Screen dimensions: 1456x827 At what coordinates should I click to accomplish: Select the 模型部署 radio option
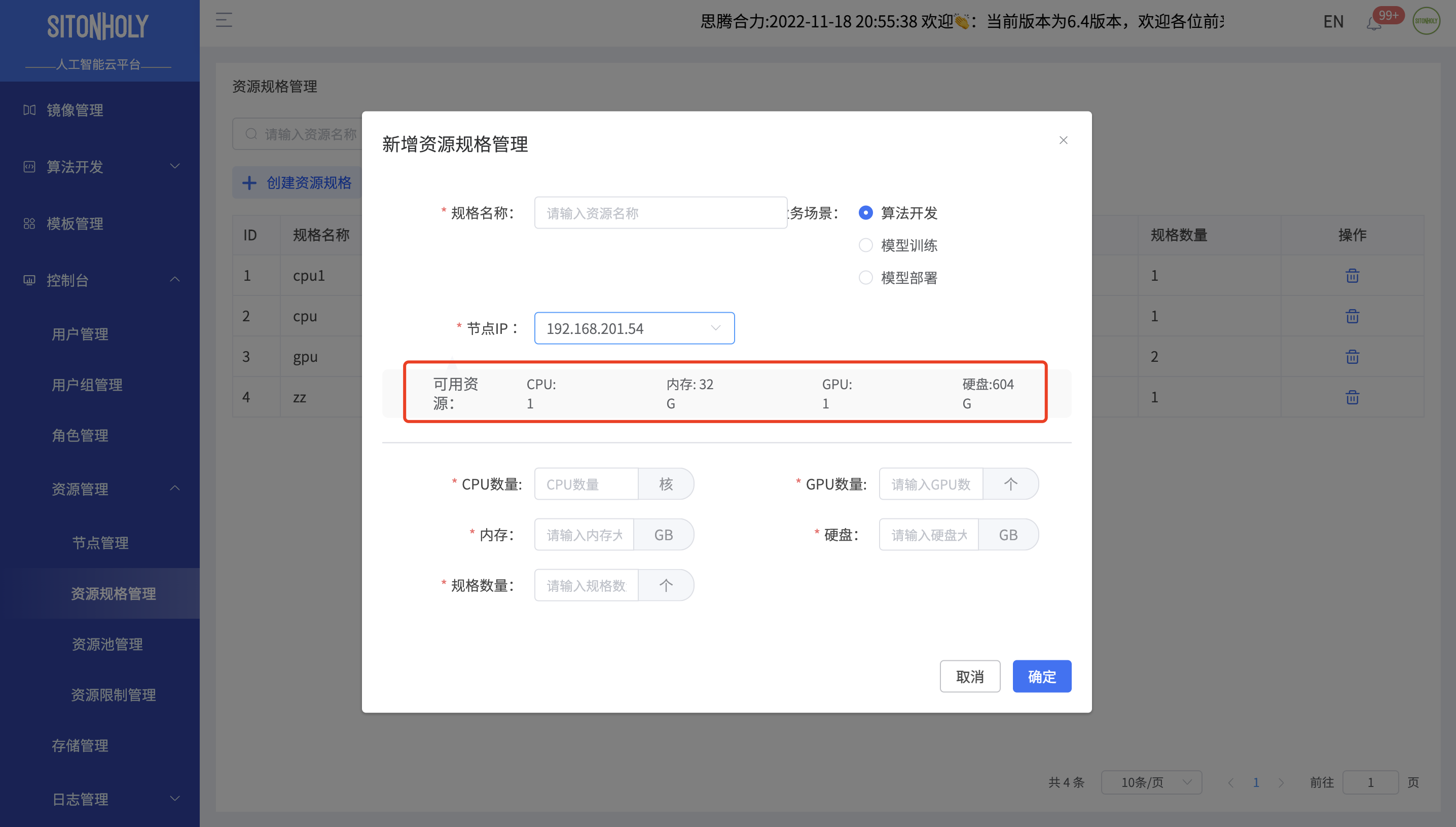(x=865, y=277)
